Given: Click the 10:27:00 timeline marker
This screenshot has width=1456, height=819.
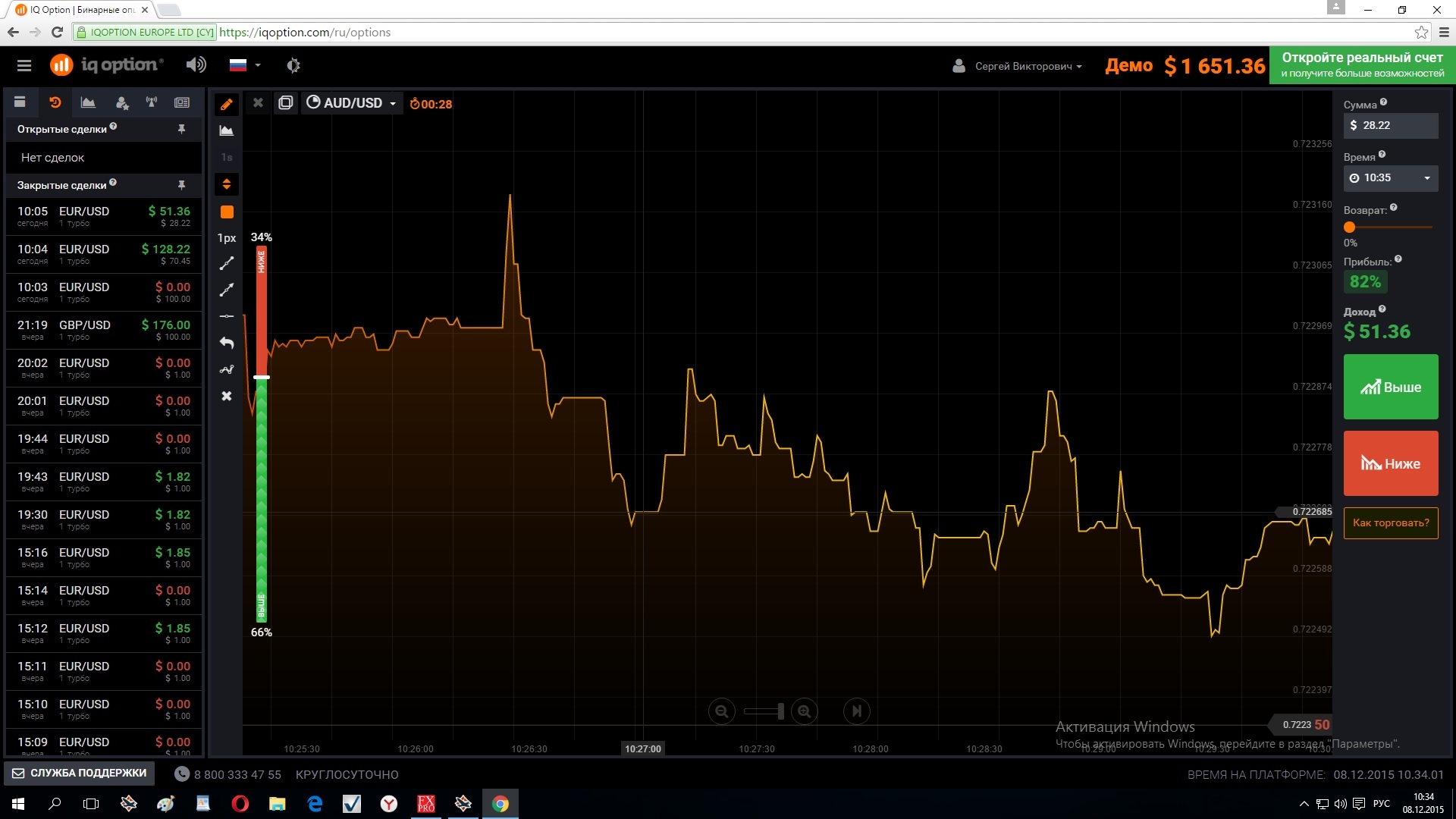Looking at the screenshot, I should pyautogui.click(x=643, y=748).
